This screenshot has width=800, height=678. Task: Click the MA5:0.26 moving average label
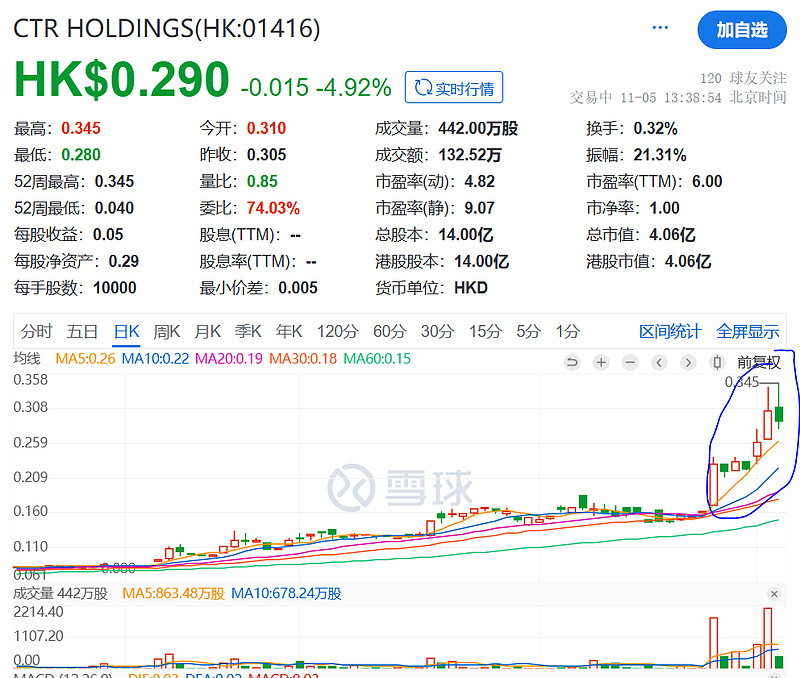tap(85, 359)
